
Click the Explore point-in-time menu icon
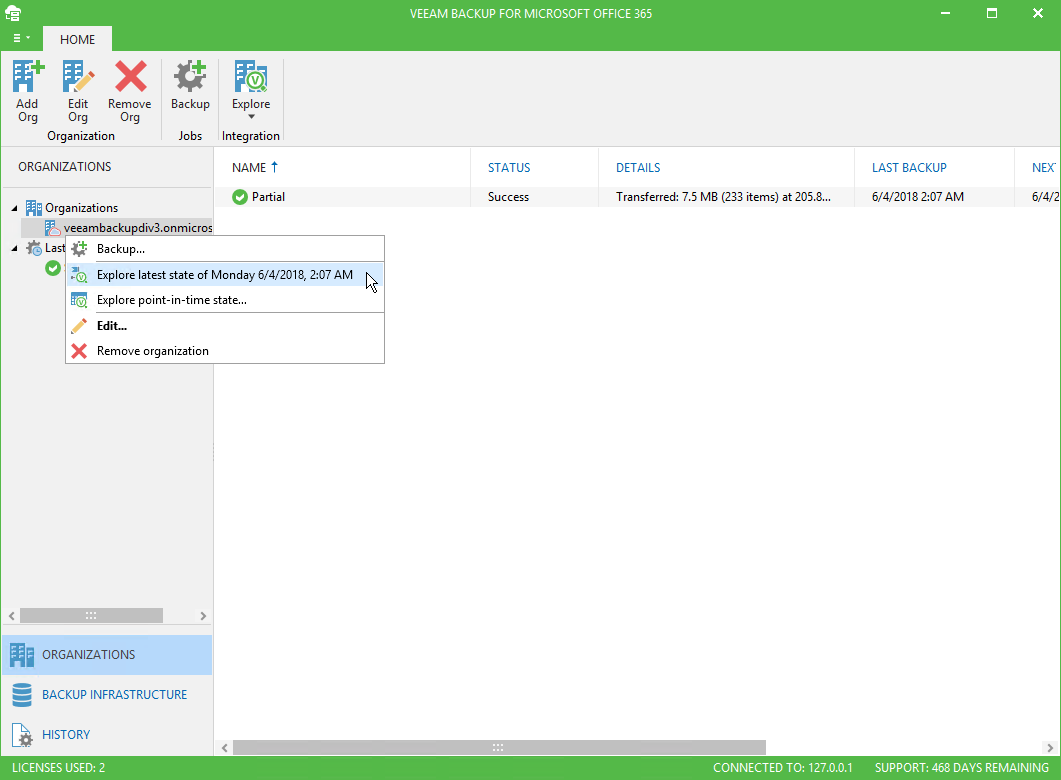click(x=79, y=300)
